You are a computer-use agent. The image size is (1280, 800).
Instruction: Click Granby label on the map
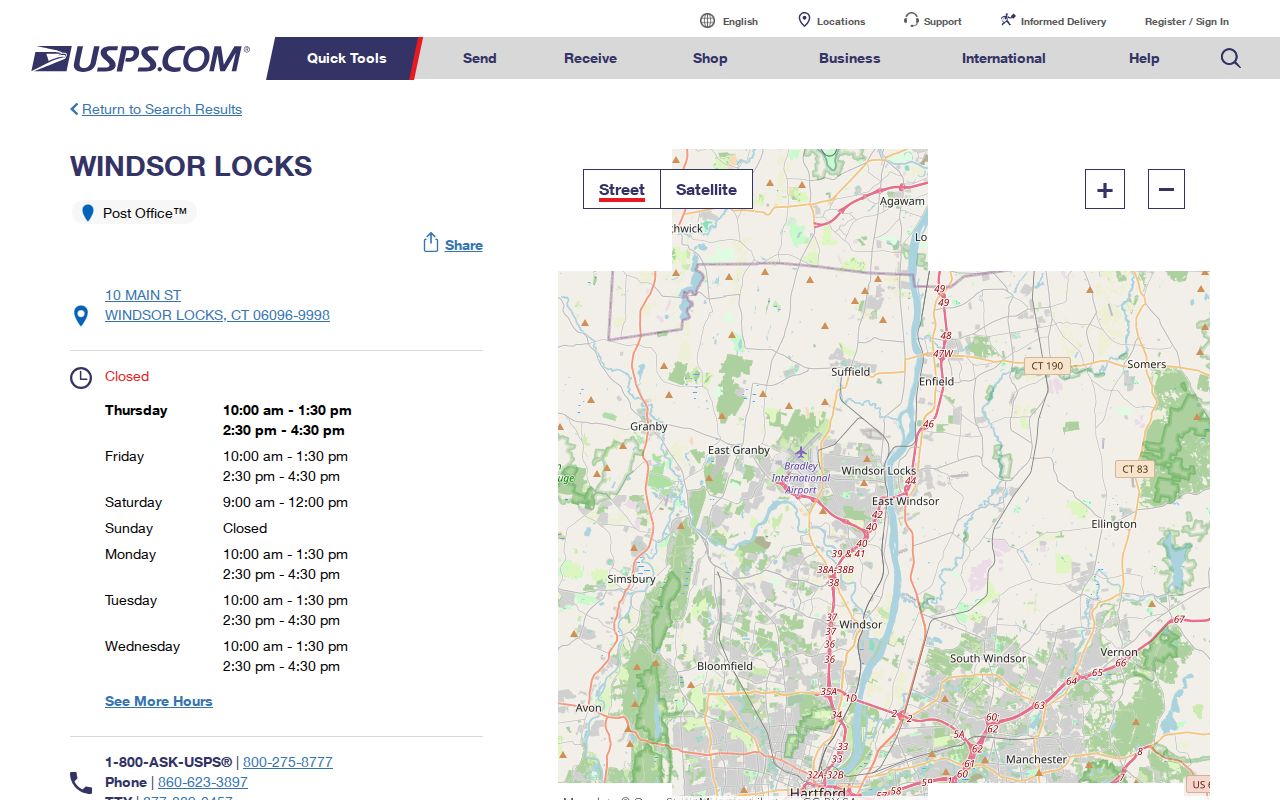click(x=649, y=426)
